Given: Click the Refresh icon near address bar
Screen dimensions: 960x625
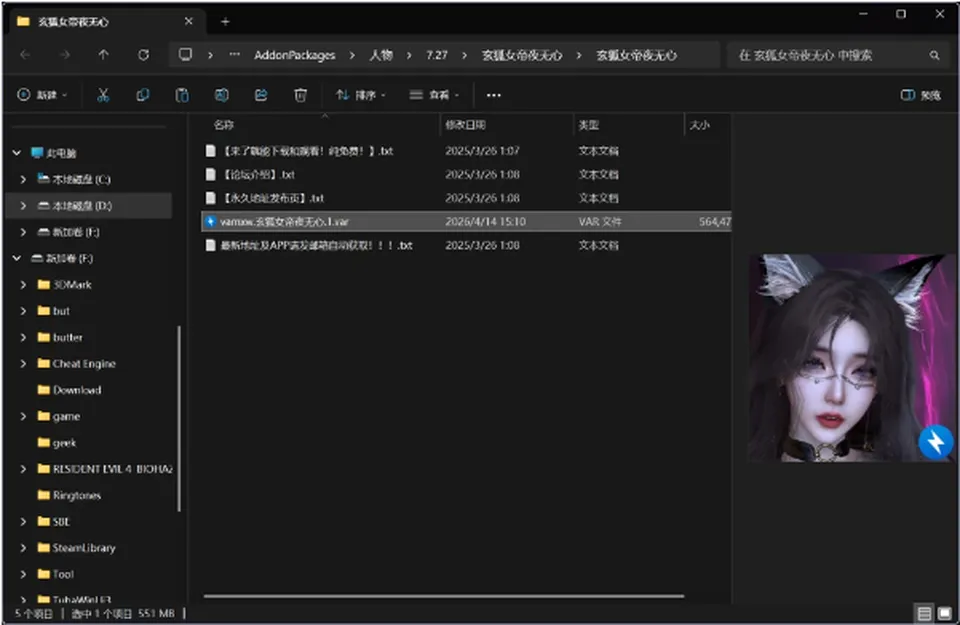Looking at the screenshot, I should tap(143, 55).
